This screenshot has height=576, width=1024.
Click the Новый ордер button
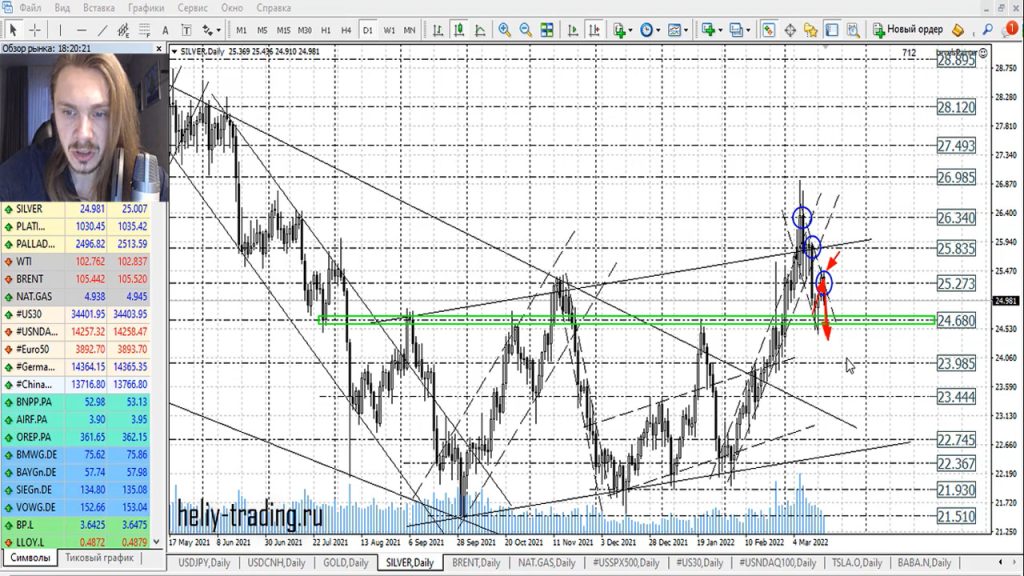(907, 30)
